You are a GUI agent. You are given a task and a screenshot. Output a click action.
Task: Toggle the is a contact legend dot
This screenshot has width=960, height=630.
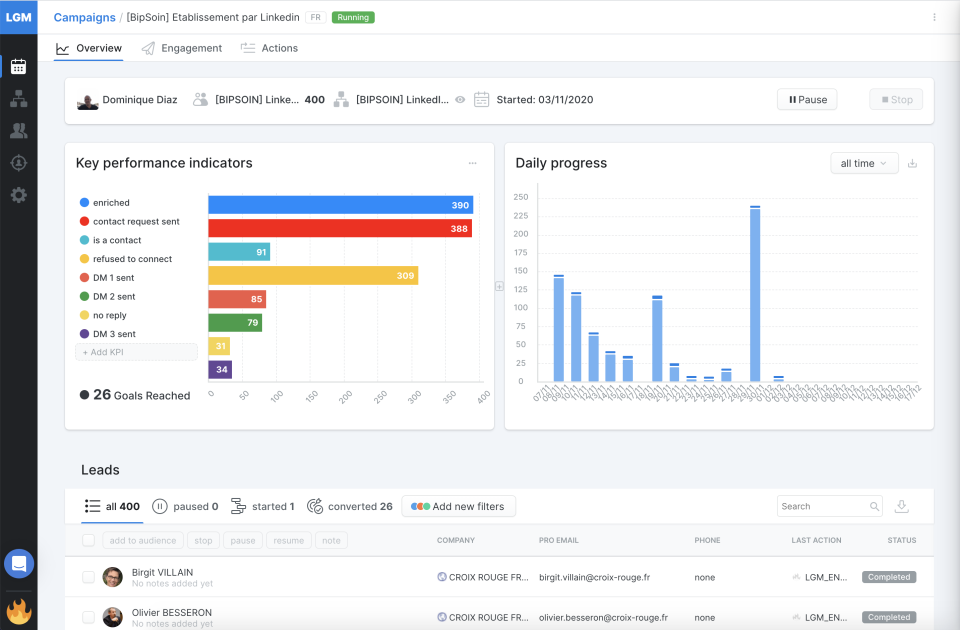pyautogui.click(x=84, y=240)
